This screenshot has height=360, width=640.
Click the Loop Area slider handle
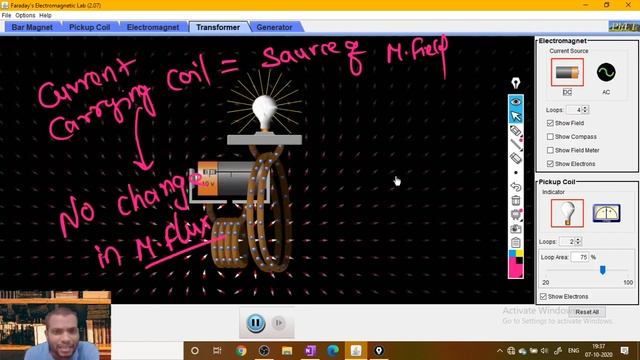(602, 270)
